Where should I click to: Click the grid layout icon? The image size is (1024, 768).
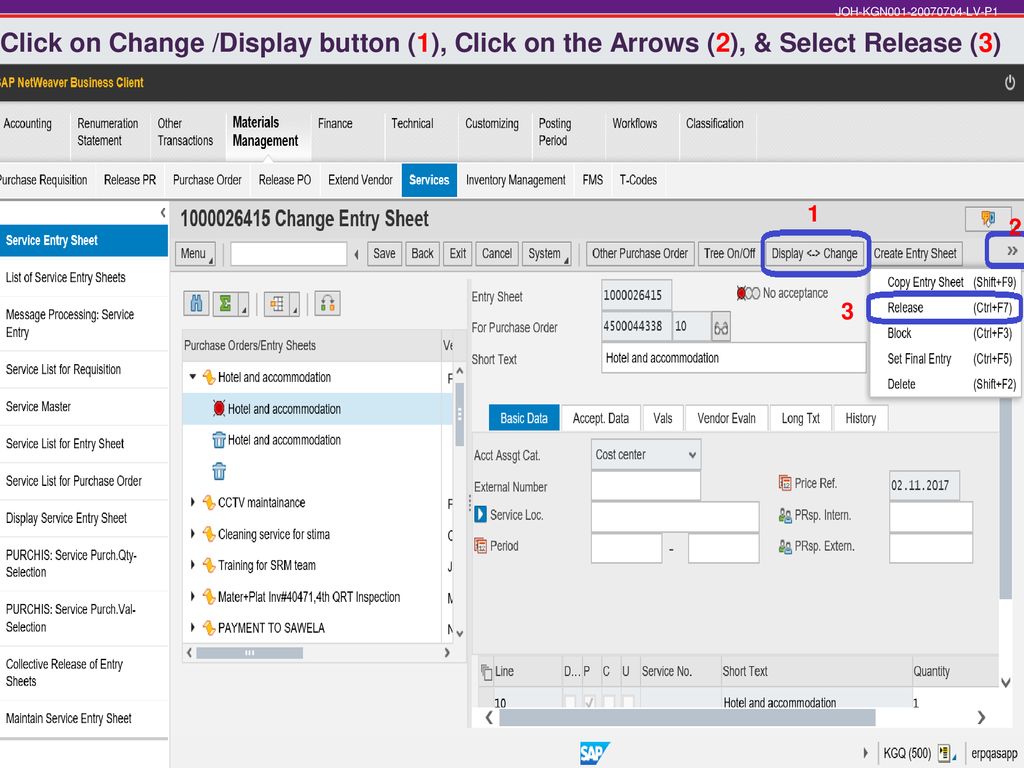click(x=278, y=304)
